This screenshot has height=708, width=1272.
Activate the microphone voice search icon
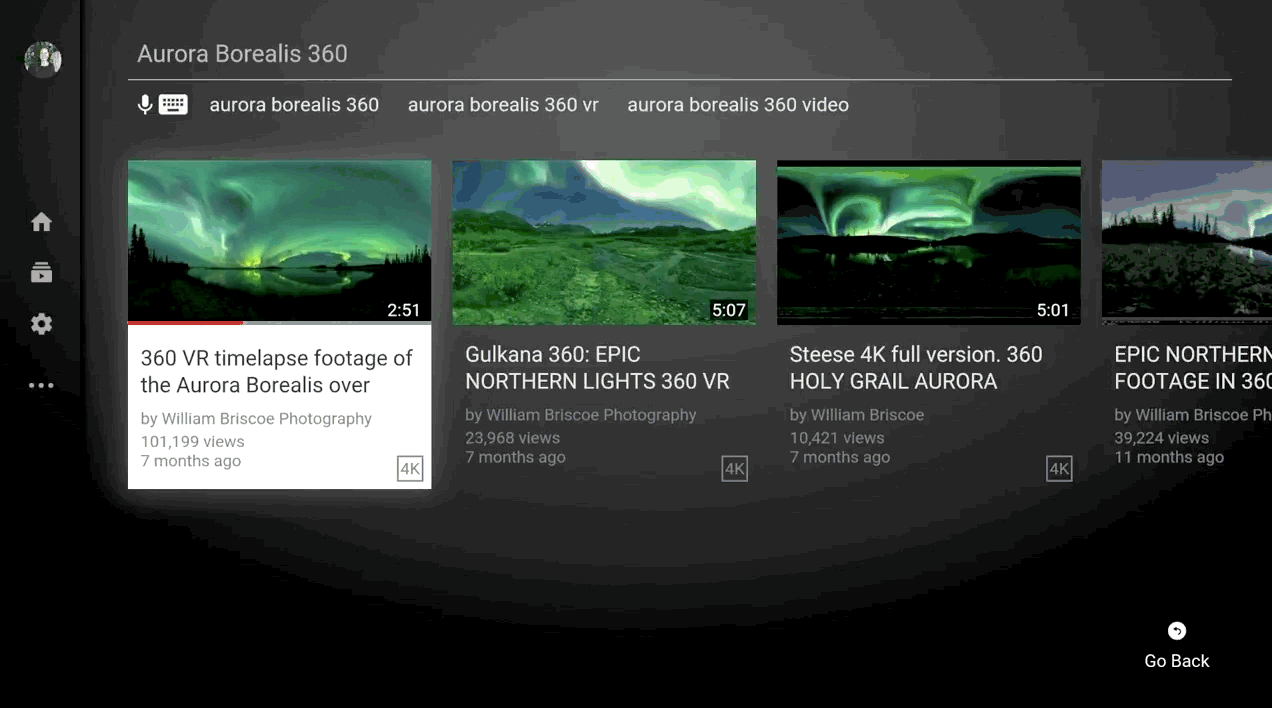coord(145,105)
